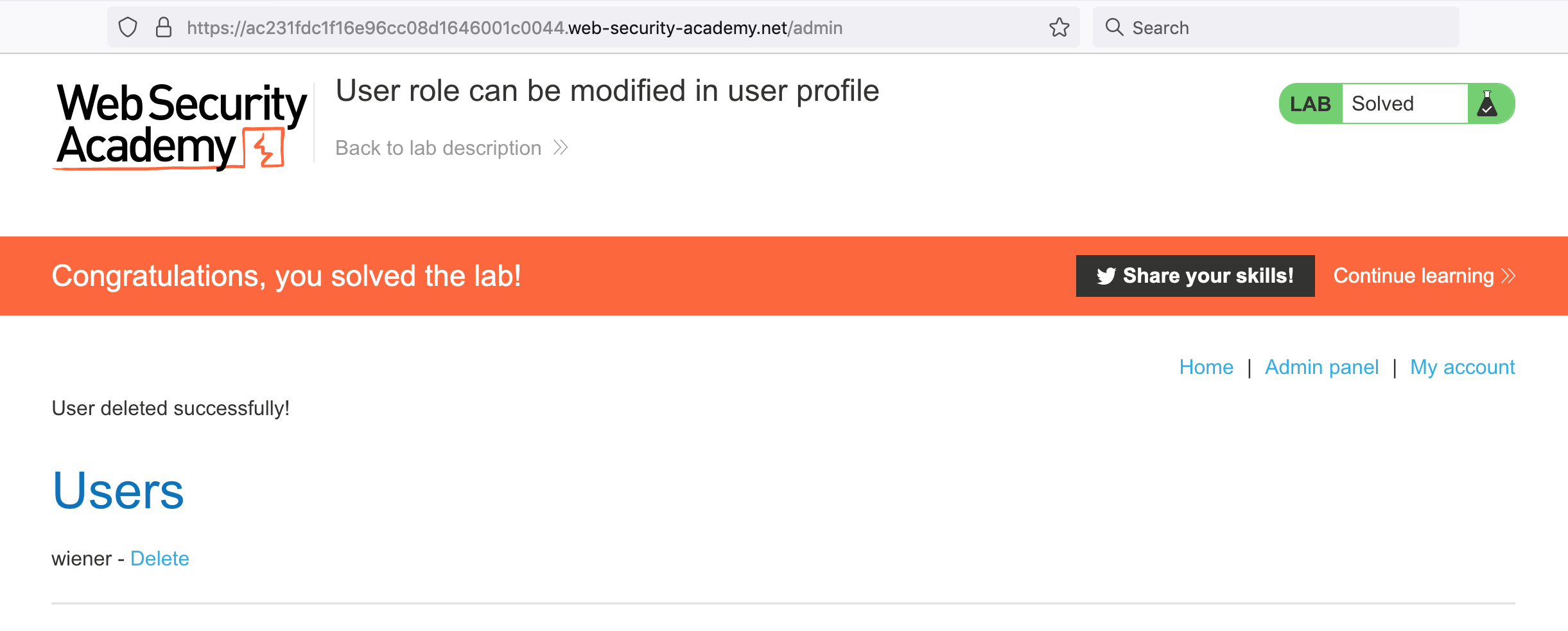
Task: Click the chevrons beside Continue learning
Action: click(x=1508, y=276)
